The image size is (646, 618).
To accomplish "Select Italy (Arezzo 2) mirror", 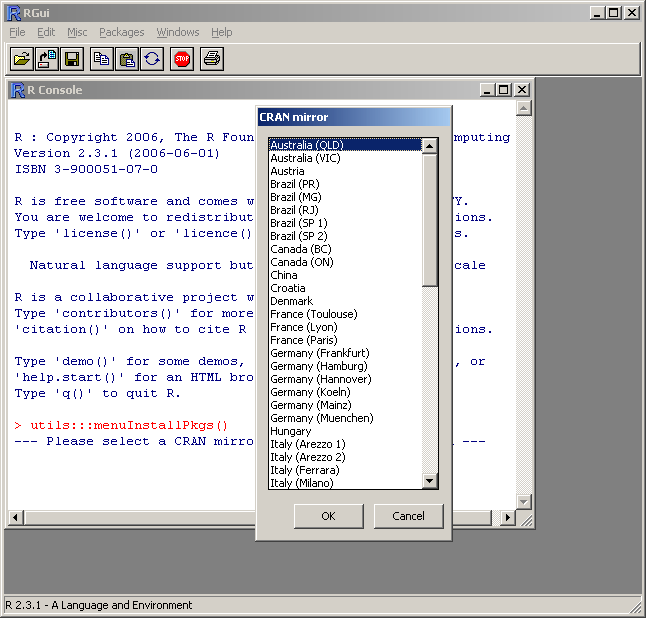I will point(345,457).
